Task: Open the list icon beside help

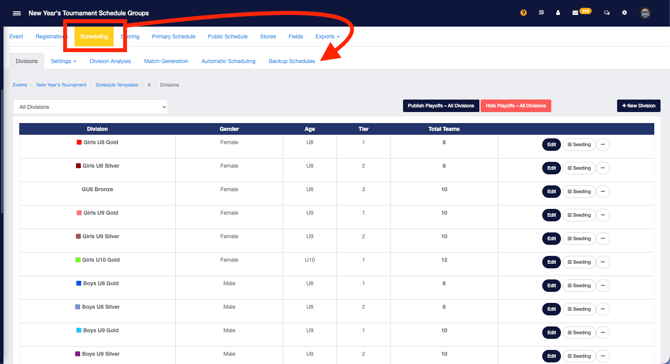Action: [x=541, y=13]
